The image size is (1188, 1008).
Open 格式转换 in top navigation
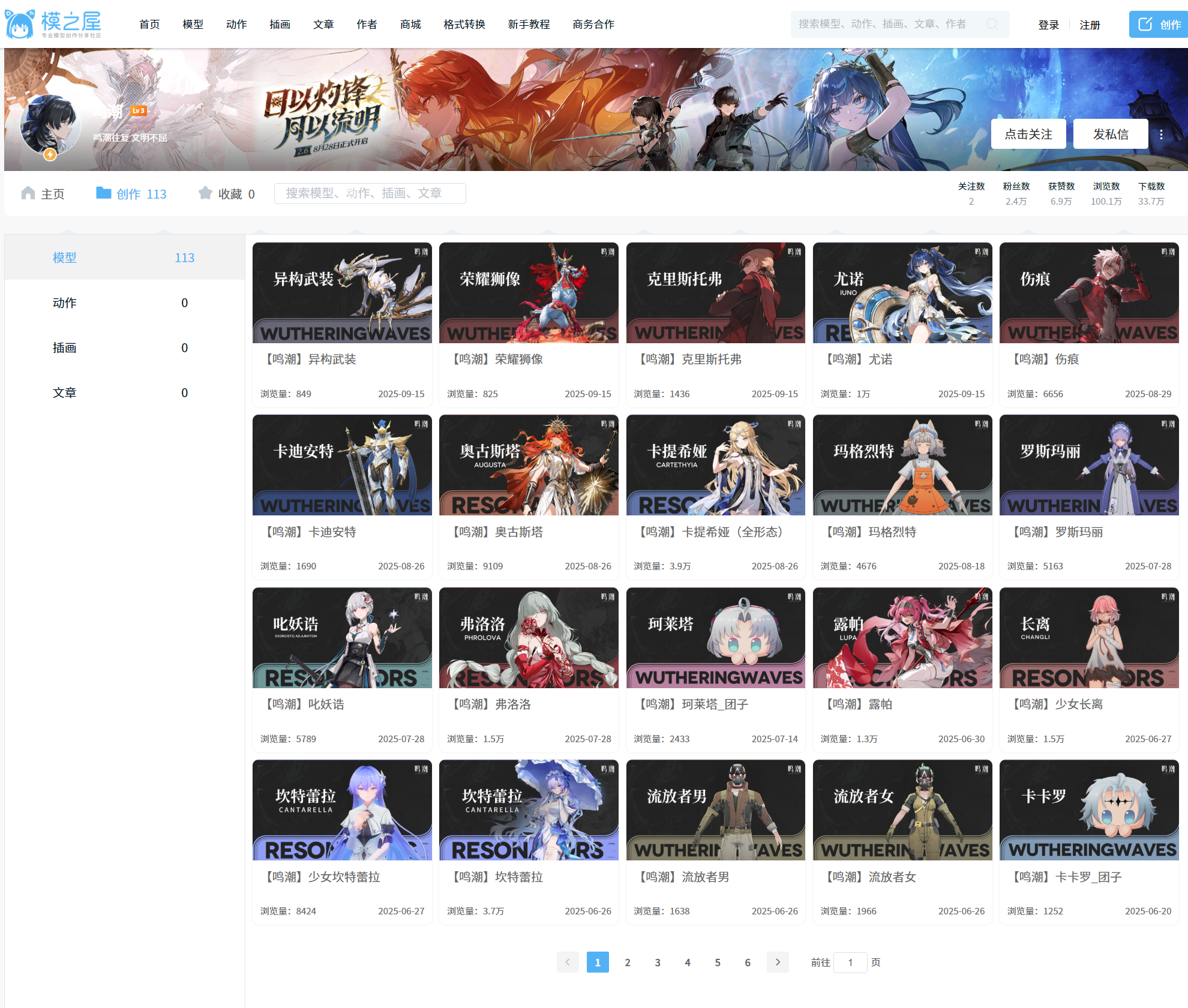[464, 25]
